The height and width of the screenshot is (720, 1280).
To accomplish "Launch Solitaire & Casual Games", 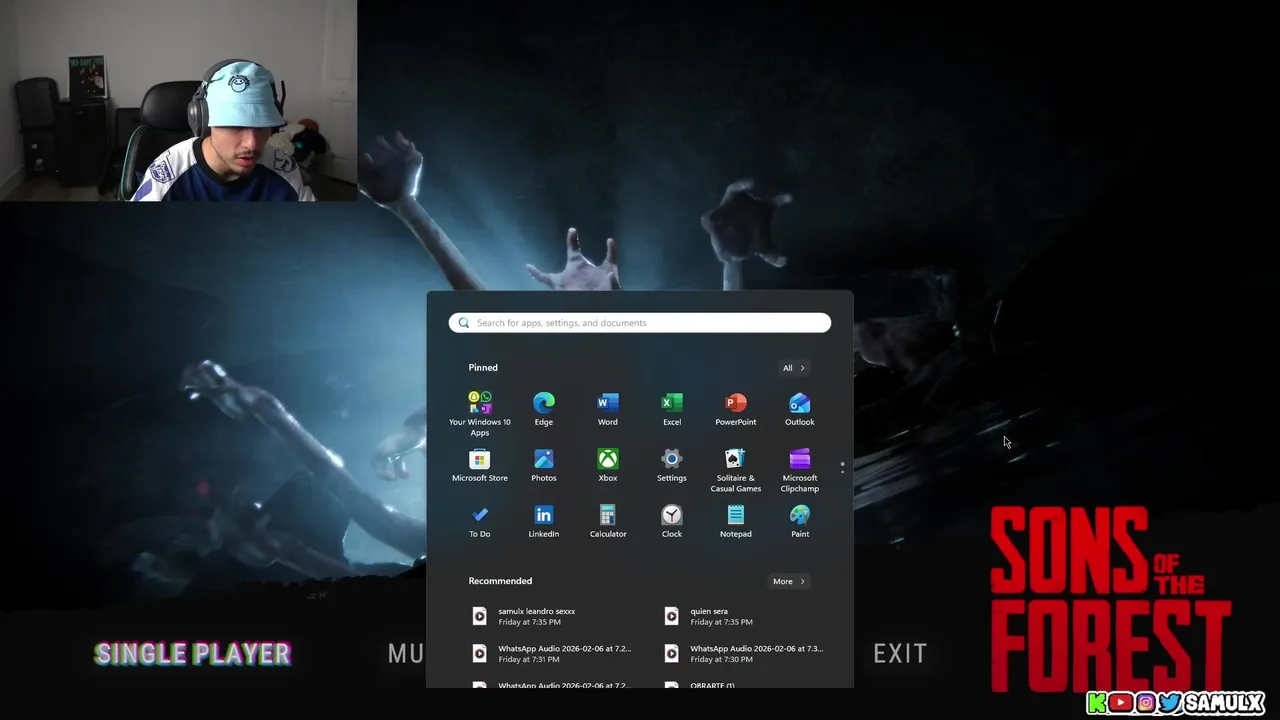I will click(736, 470).
